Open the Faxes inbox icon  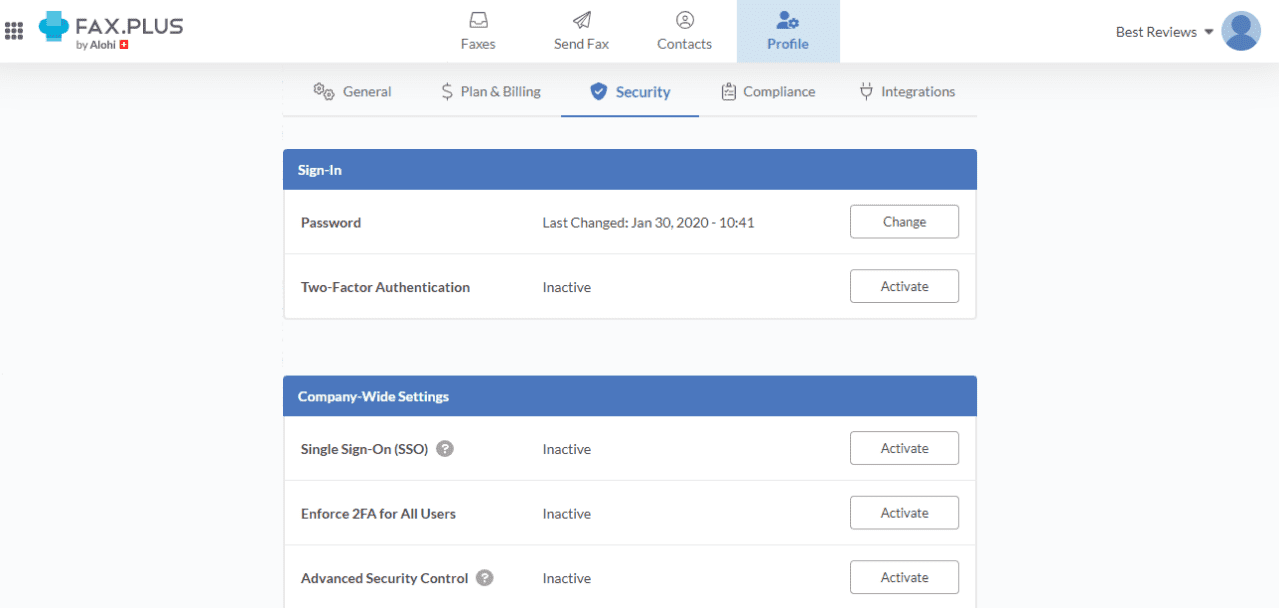coord(478,20)
